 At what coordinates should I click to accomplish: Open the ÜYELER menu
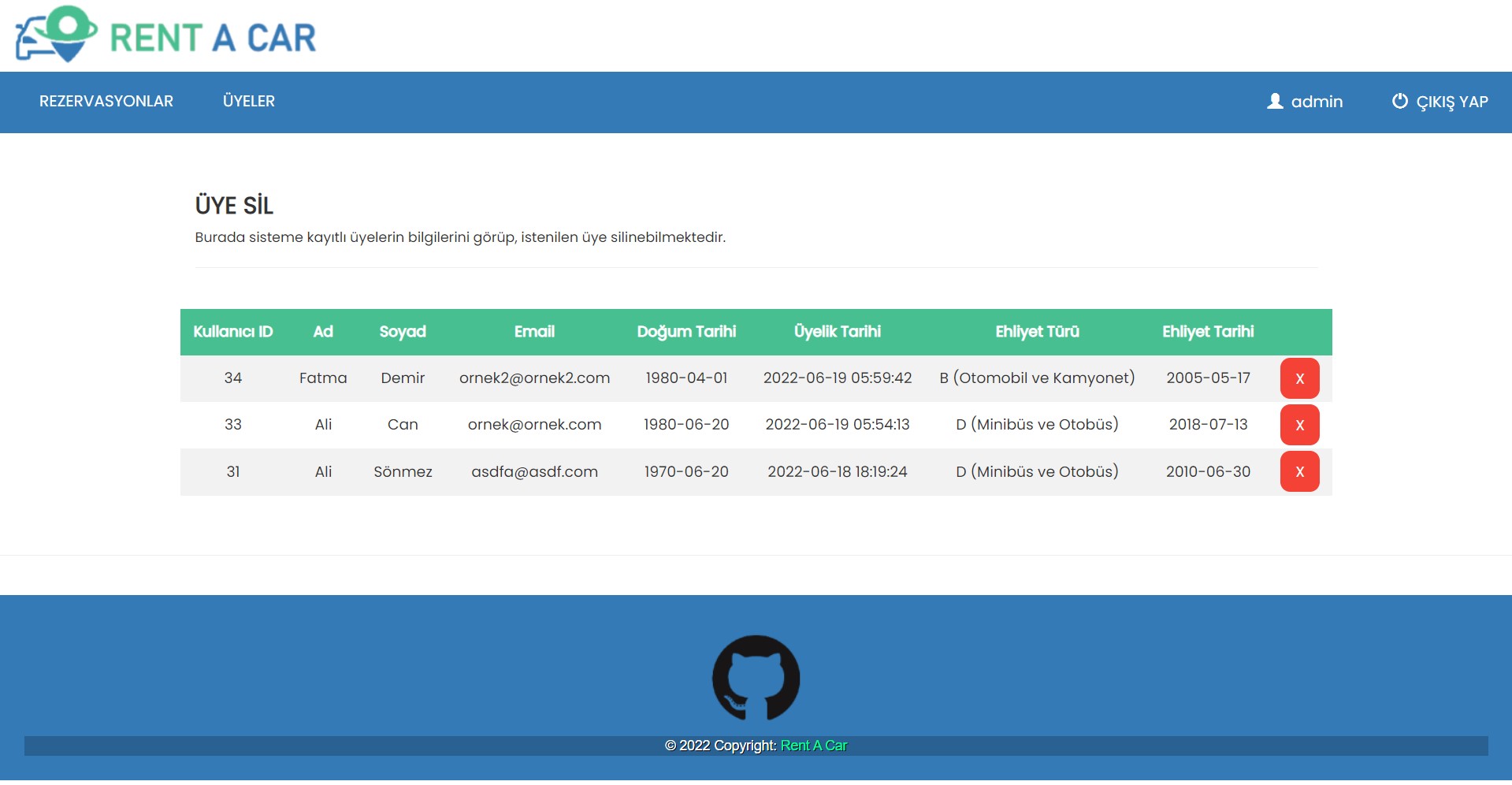pyautogui.click(x=249, y=101)
